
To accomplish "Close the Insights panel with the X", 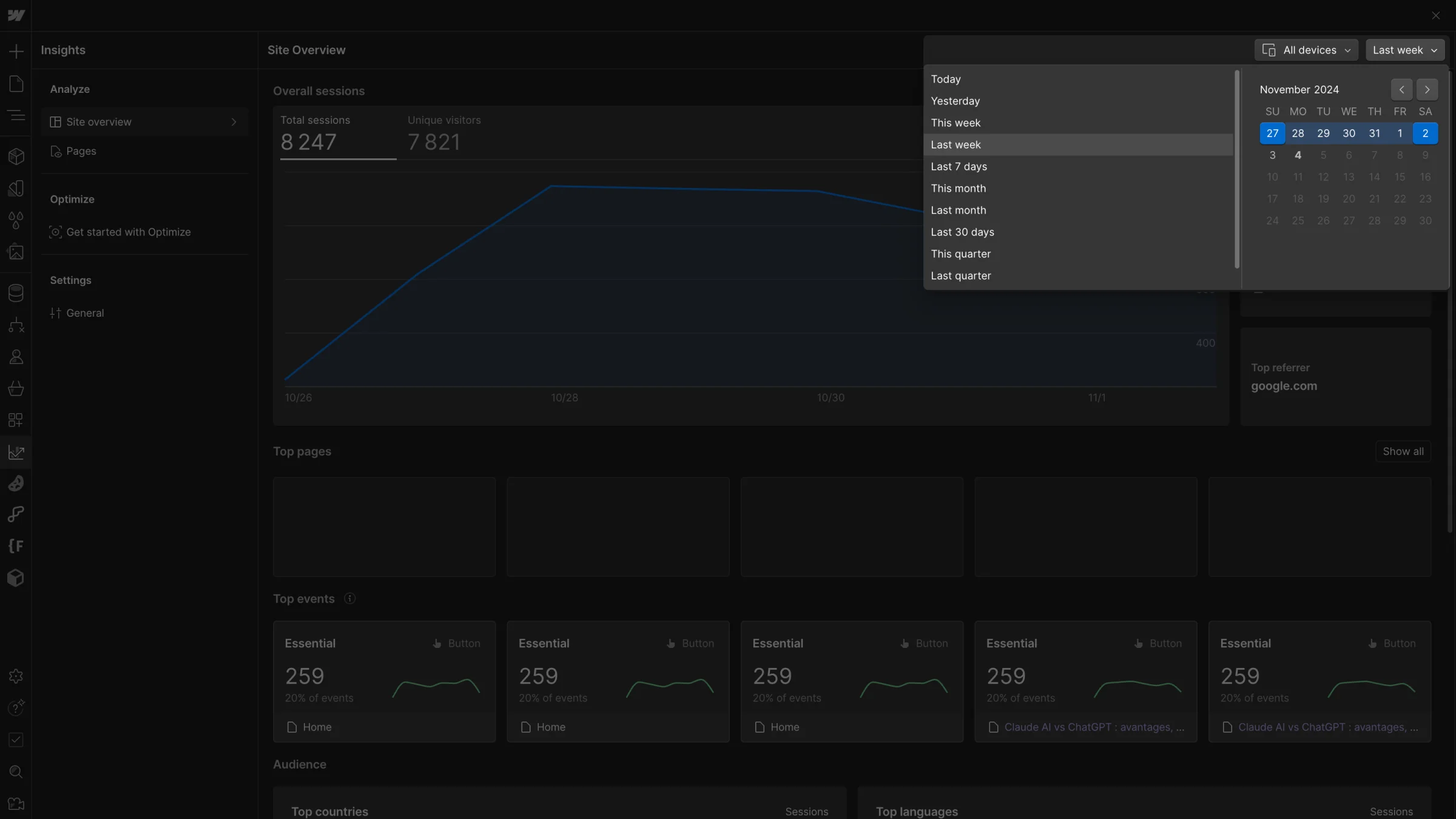I will [x=1435, y=16].
